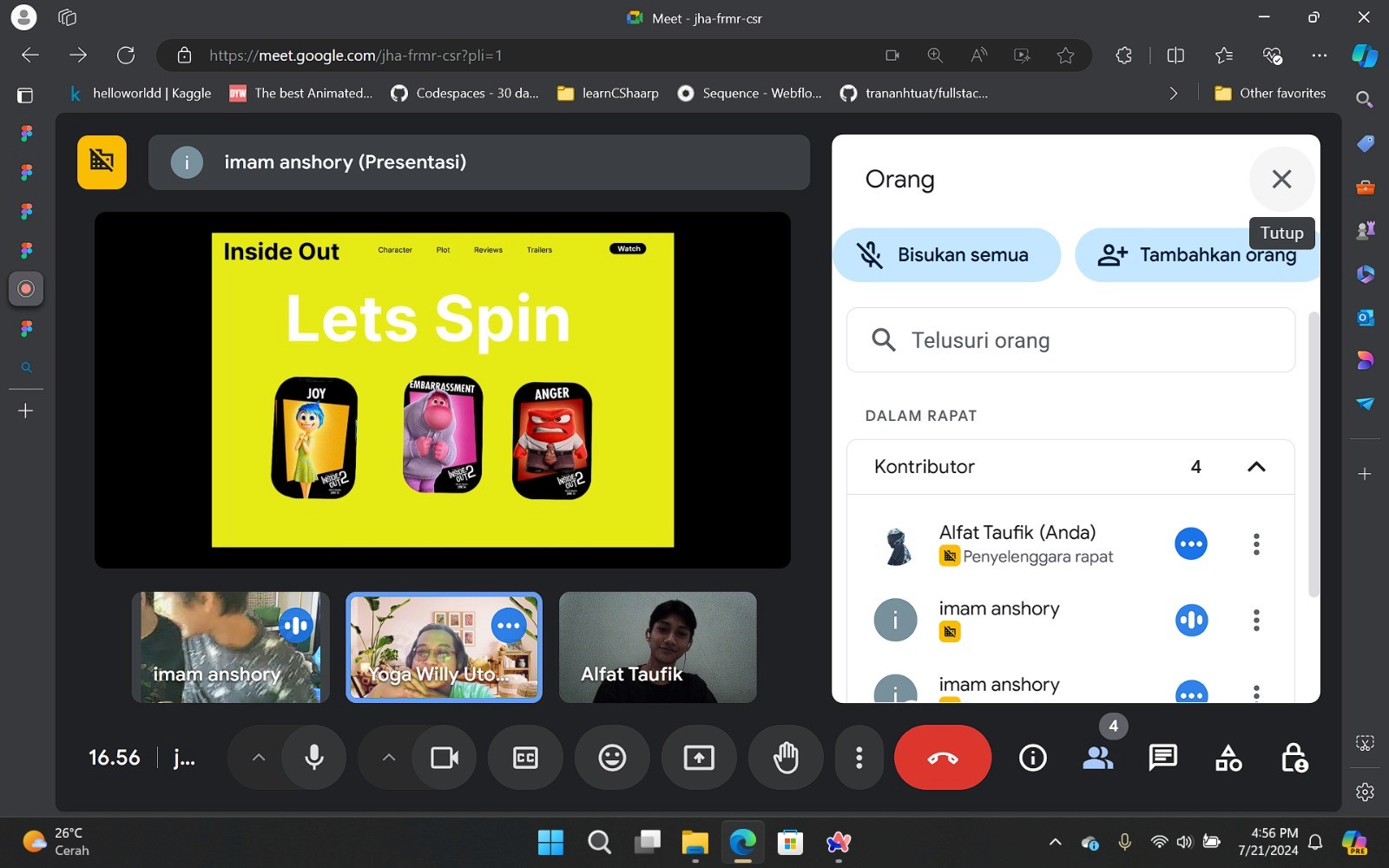Open helloworldd | Kaggle bookmark
Image resolution: width=1389 pixels, height=868 pixels.
click(140, 93)
